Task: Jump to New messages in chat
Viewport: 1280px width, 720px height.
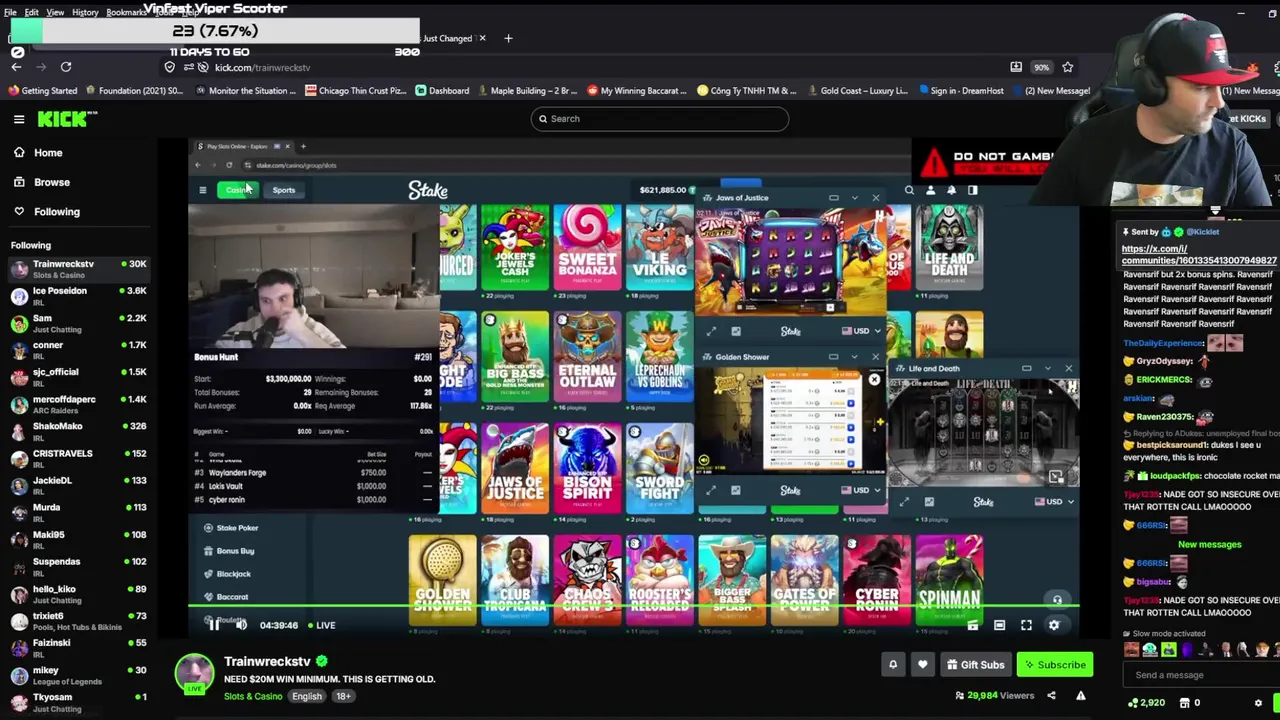Action: tap(1209, 545)
